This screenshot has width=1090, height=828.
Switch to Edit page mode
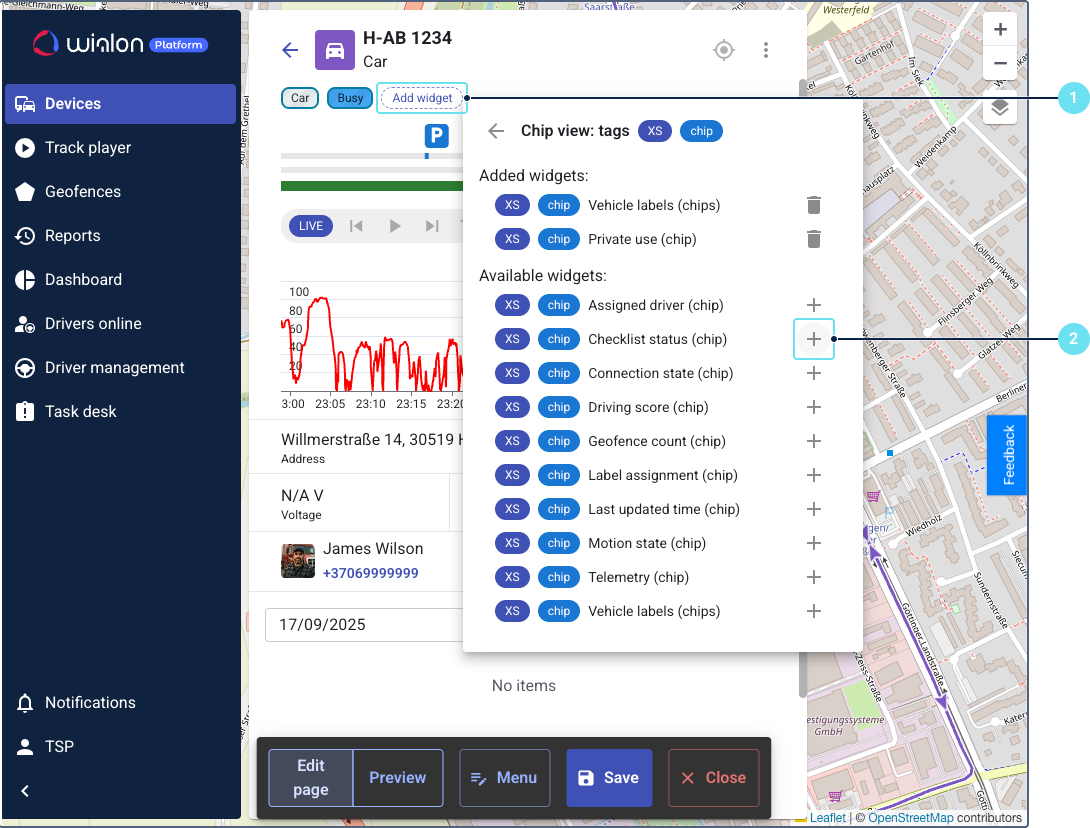pos(311,777)
